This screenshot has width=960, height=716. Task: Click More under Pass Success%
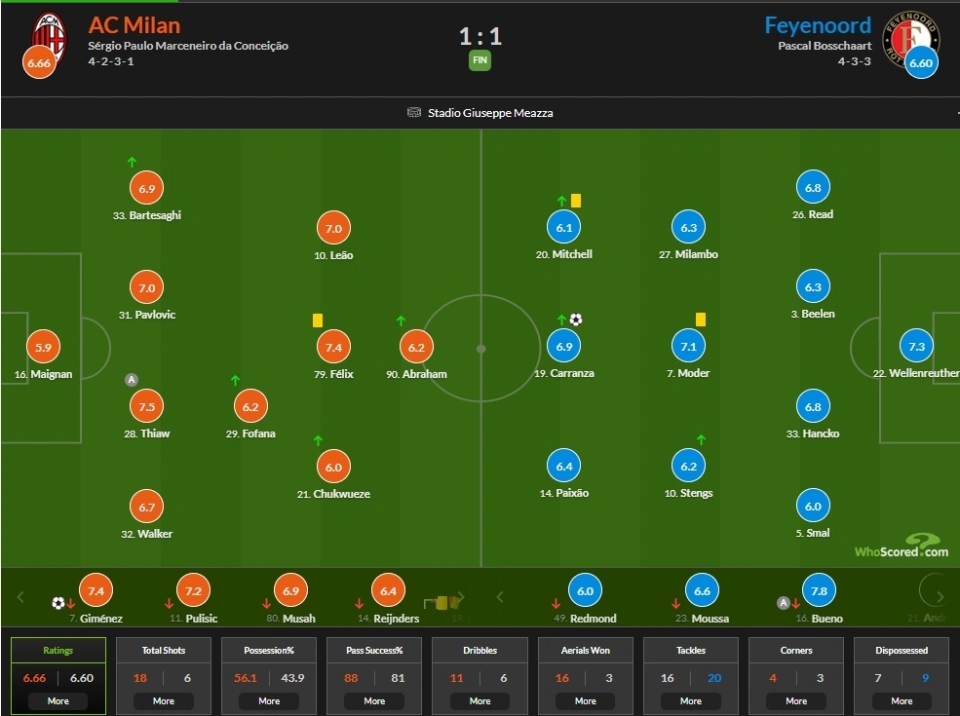click(x=374, y=701)
